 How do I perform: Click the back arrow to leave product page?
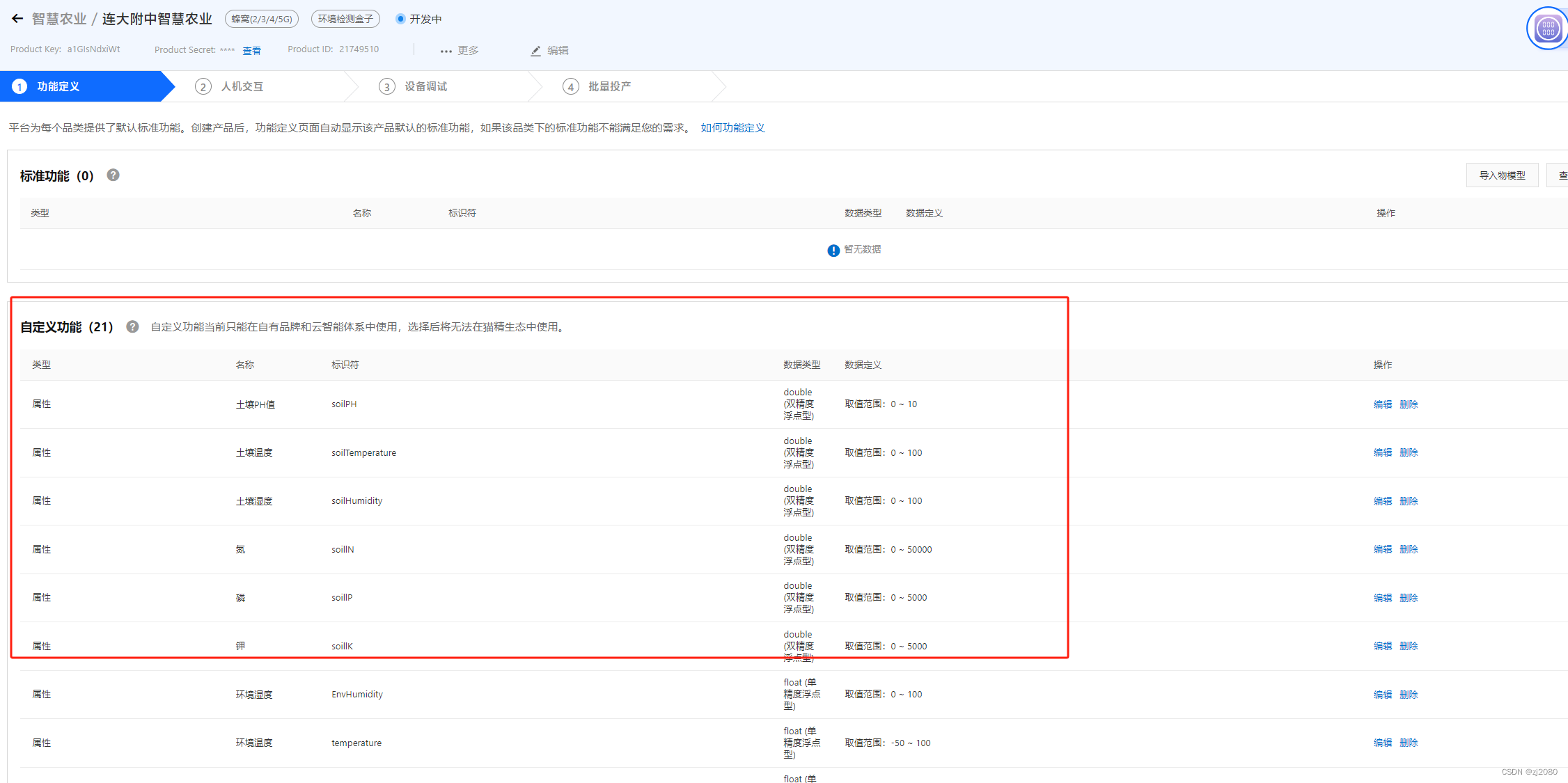pos(17,18)
